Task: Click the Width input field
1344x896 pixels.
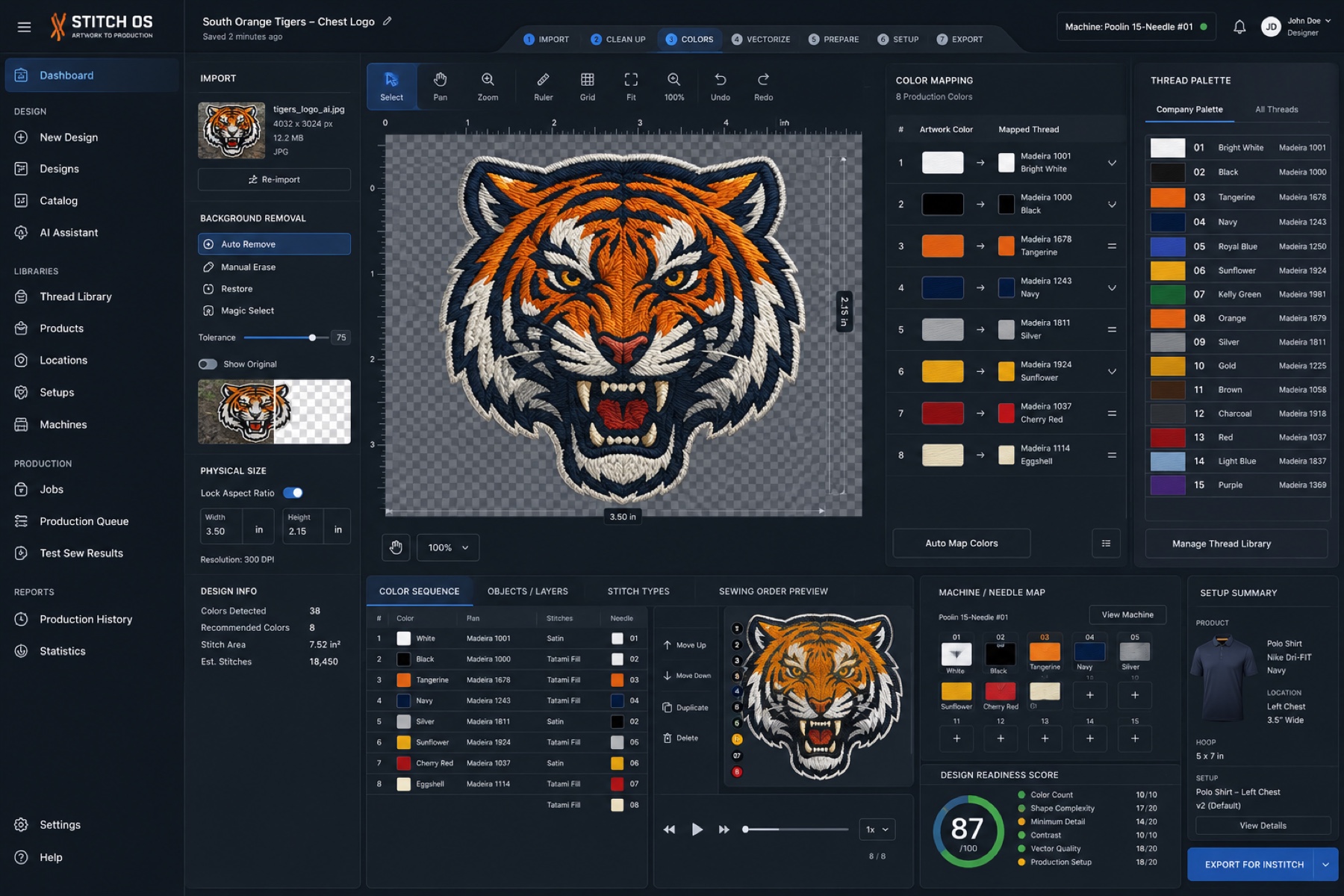Action: click(221, 526)
